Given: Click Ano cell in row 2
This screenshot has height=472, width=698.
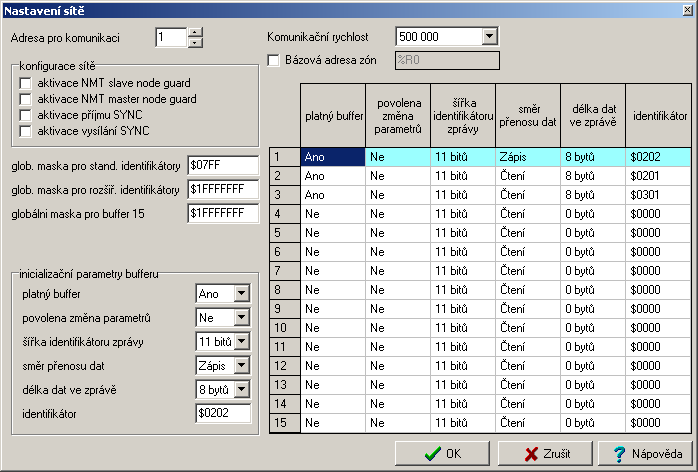Looking at the screenshot, I should pos(333,176).
